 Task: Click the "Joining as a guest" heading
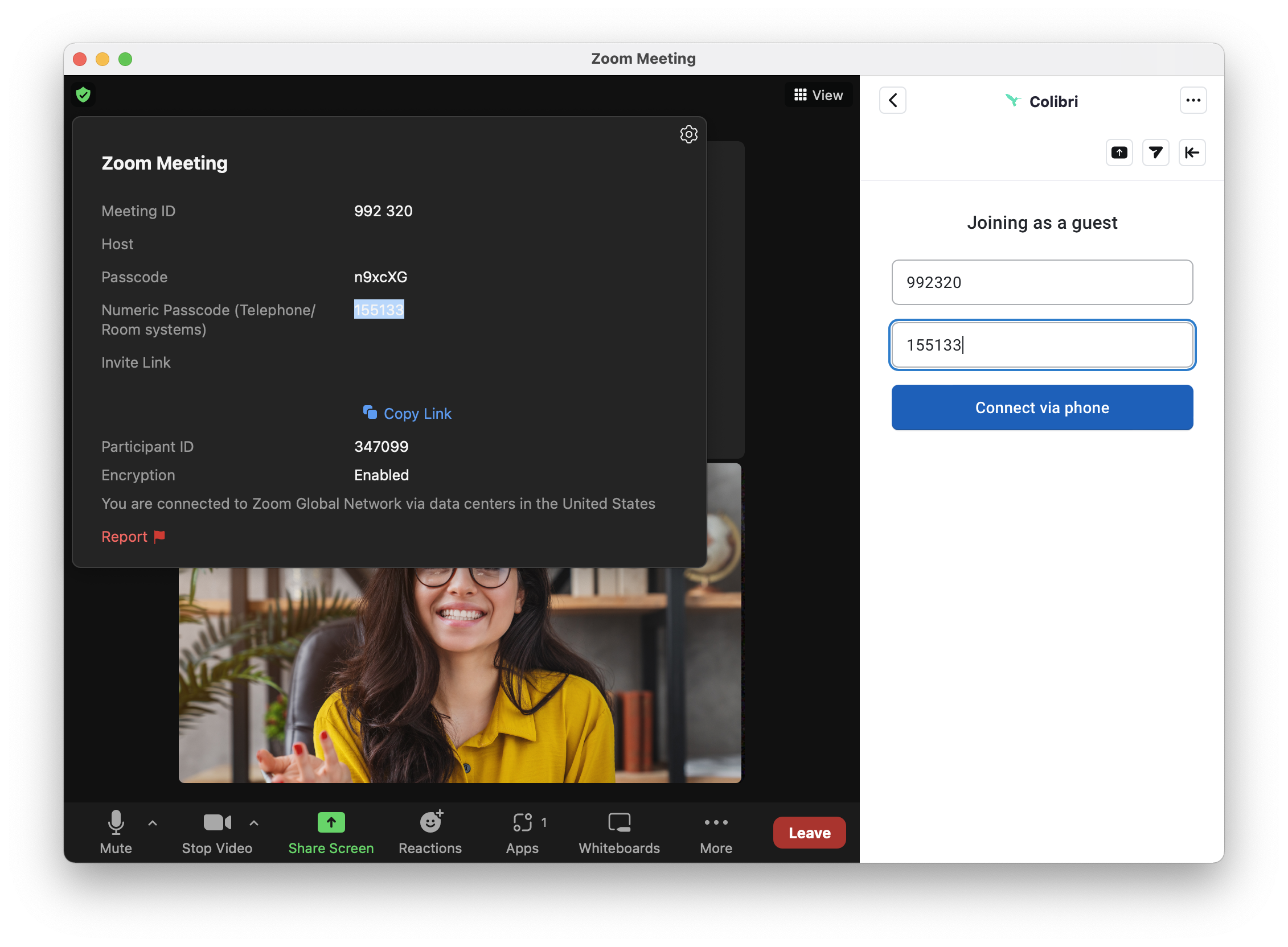click(x=1042, y=223)
